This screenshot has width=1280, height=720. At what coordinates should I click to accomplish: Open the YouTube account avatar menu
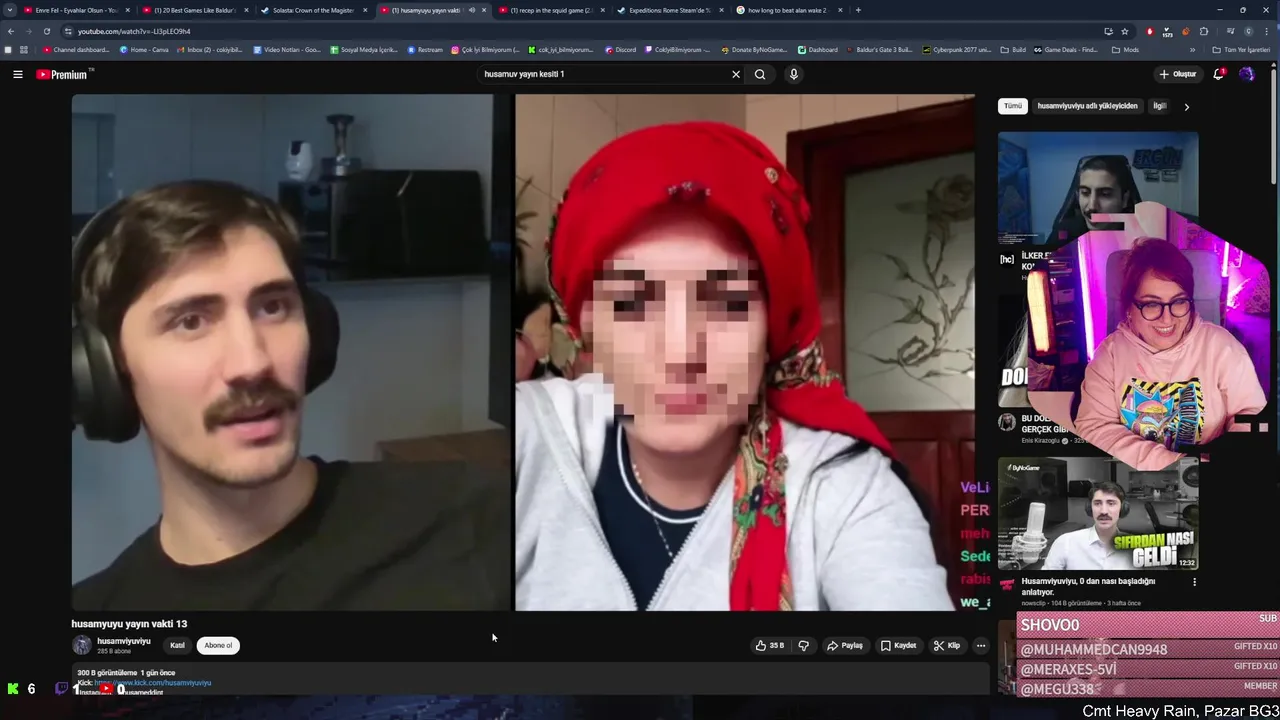tap(1247, 74)
